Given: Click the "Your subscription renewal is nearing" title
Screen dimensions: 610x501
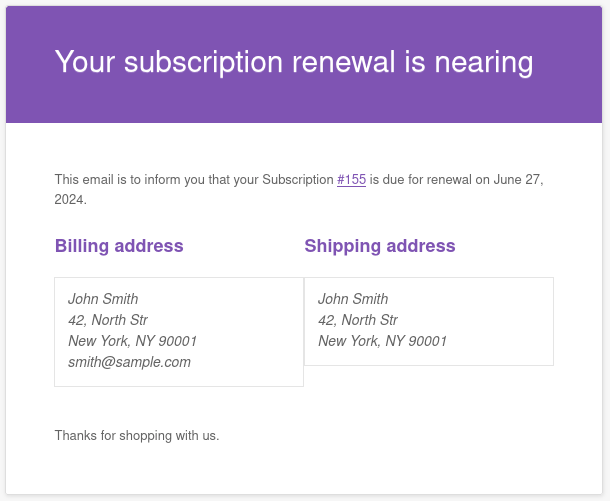Looking at the screenshot, I should [x=293, y=62].
